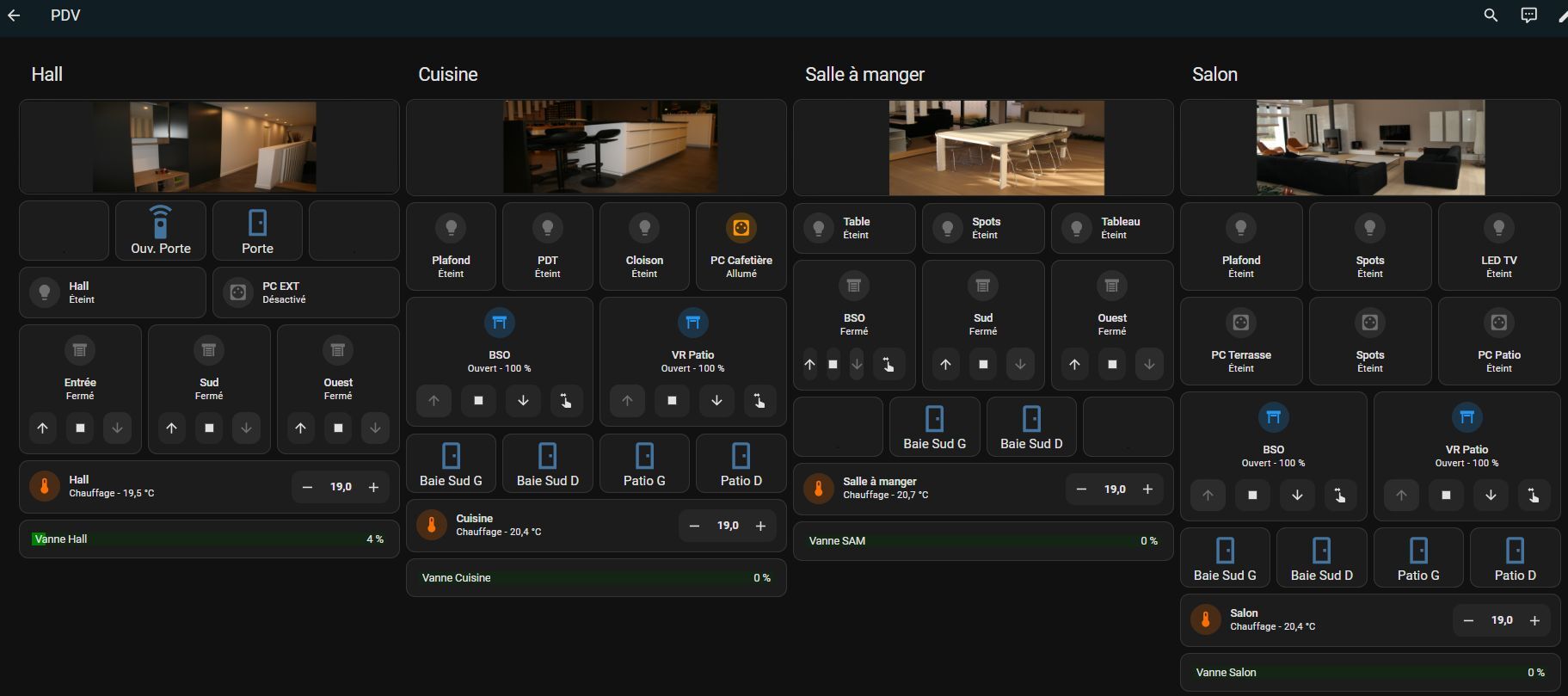Open Salon Baie Sud D door sensor

click(1322, 558)
